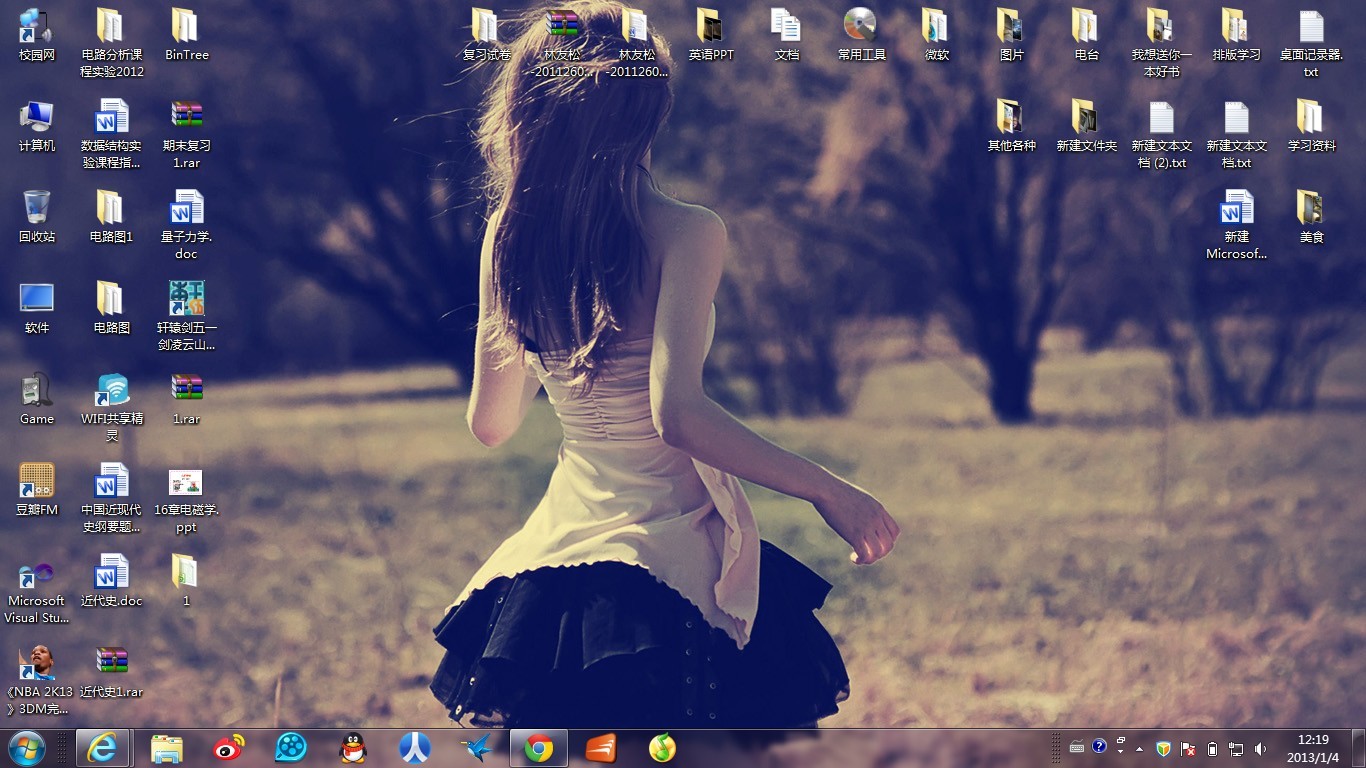The height and width of the screenshot is (768, 1366).
Task: Launch WIFI共享精灵 desktop shortcut
Action: click(x=111, y=390)
